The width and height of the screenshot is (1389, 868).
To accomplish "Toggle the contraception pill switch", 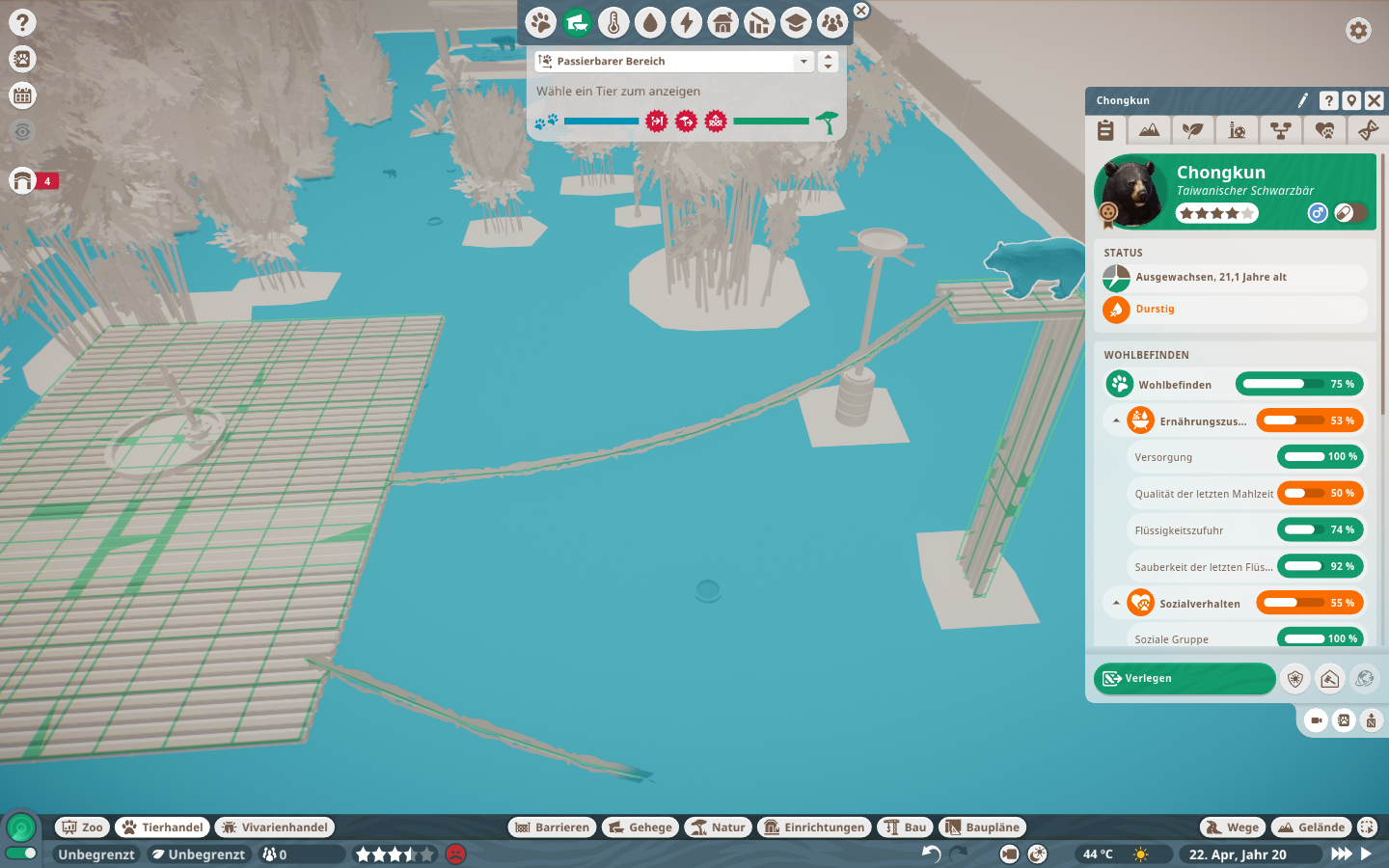I will 1350,213.
